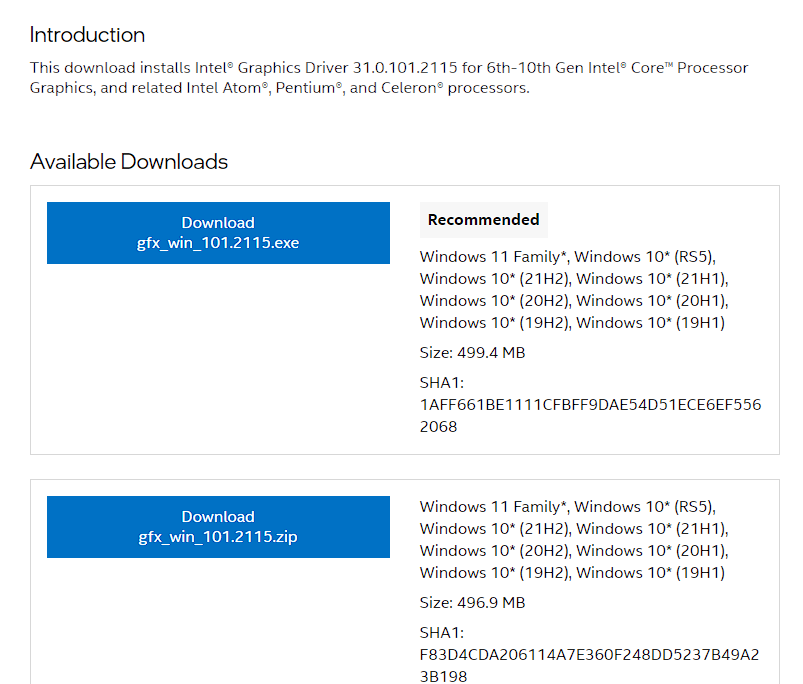Click Windows 11 Family text in zip card
This screenshot has width=803, height=684.
[493, 507]
